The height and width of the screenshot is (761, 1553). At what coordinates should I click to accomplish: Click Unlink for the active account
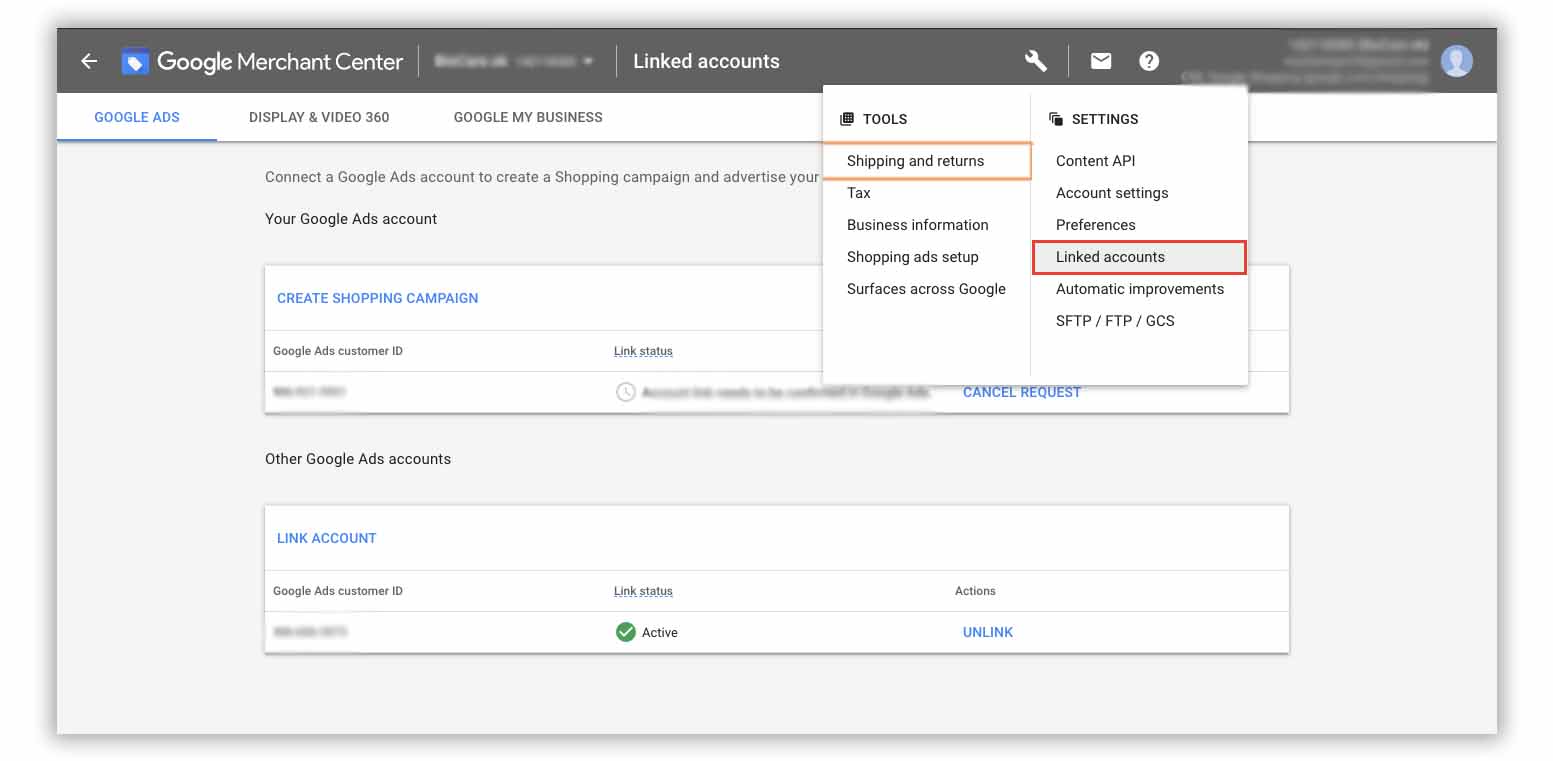click(988, 632)
